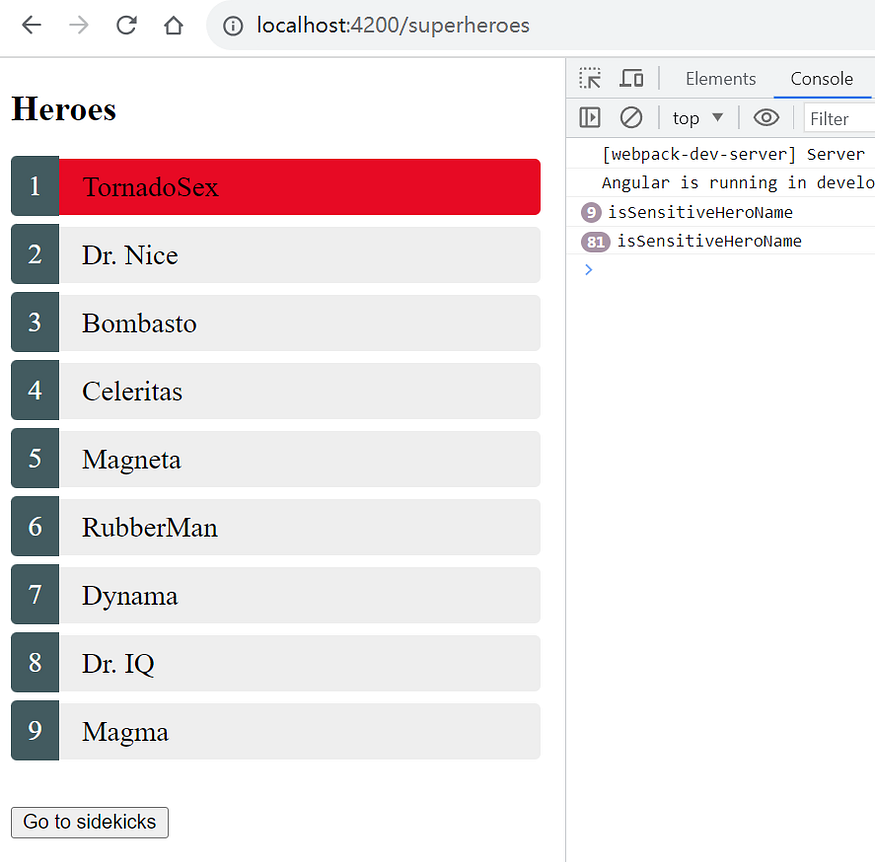The height and width of the screenshot is (862, 875).
Task: Select the RubberMan hero
Action: point(276,527)
